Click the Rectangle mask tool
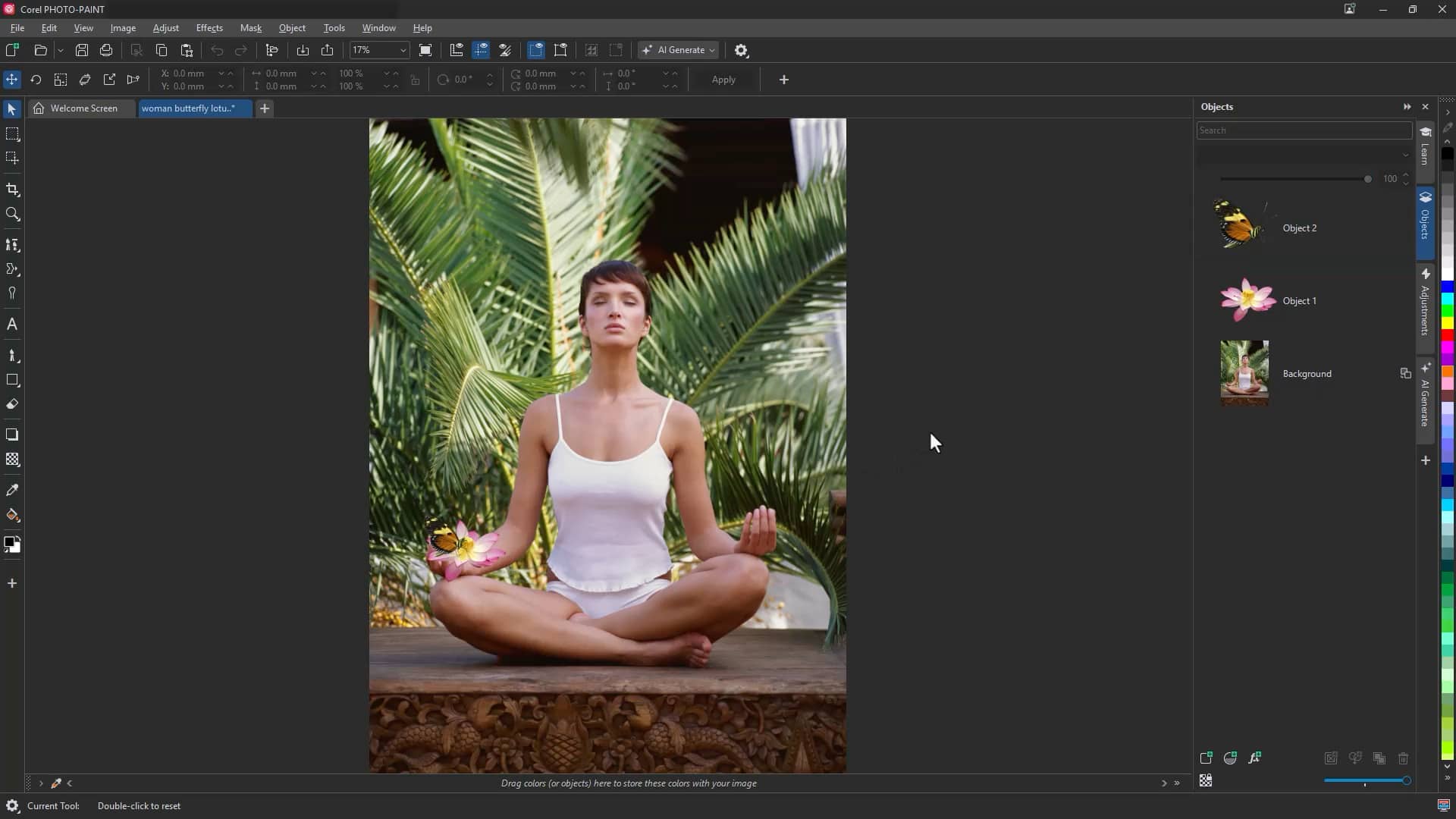Image resolution: width=1456 pixels, height=819 pixels. point(12,134)
